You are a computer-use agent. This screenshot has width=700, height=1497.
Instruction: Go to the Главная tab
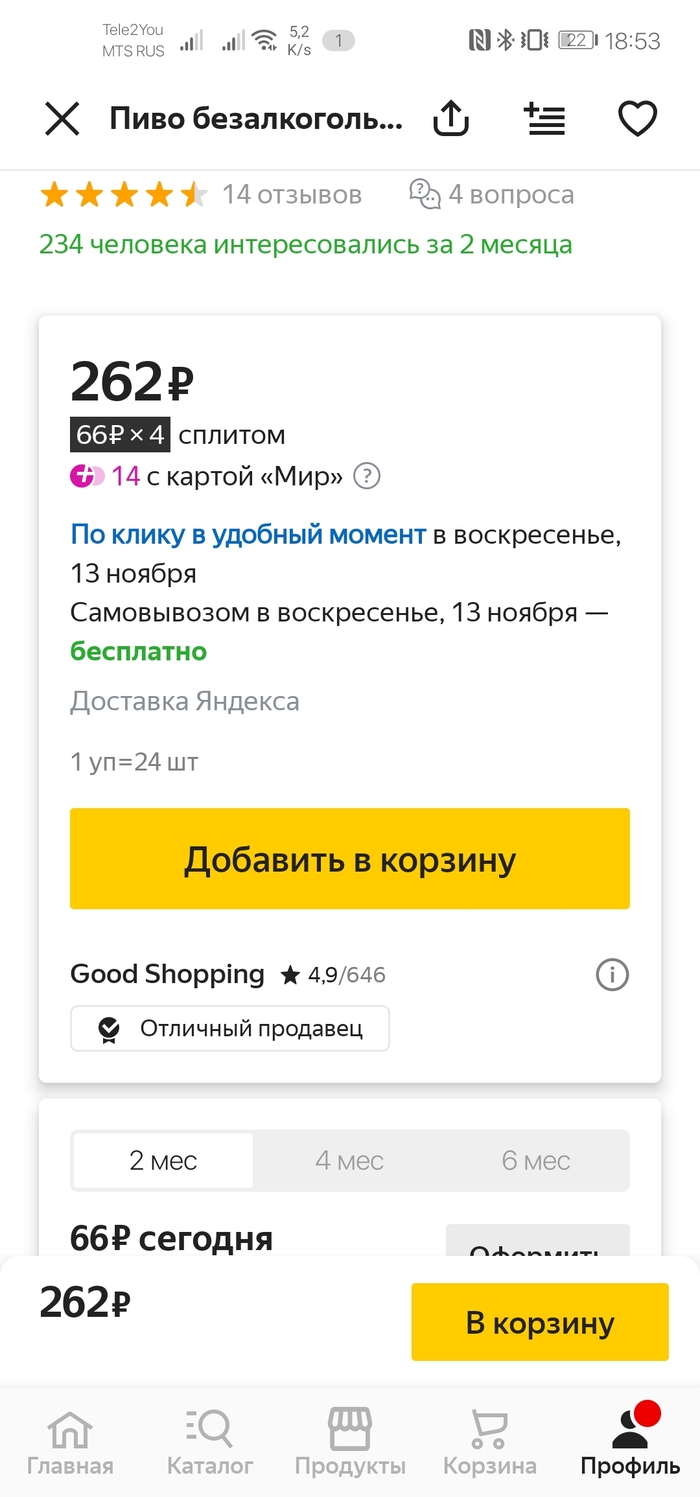click(70, 1443)
